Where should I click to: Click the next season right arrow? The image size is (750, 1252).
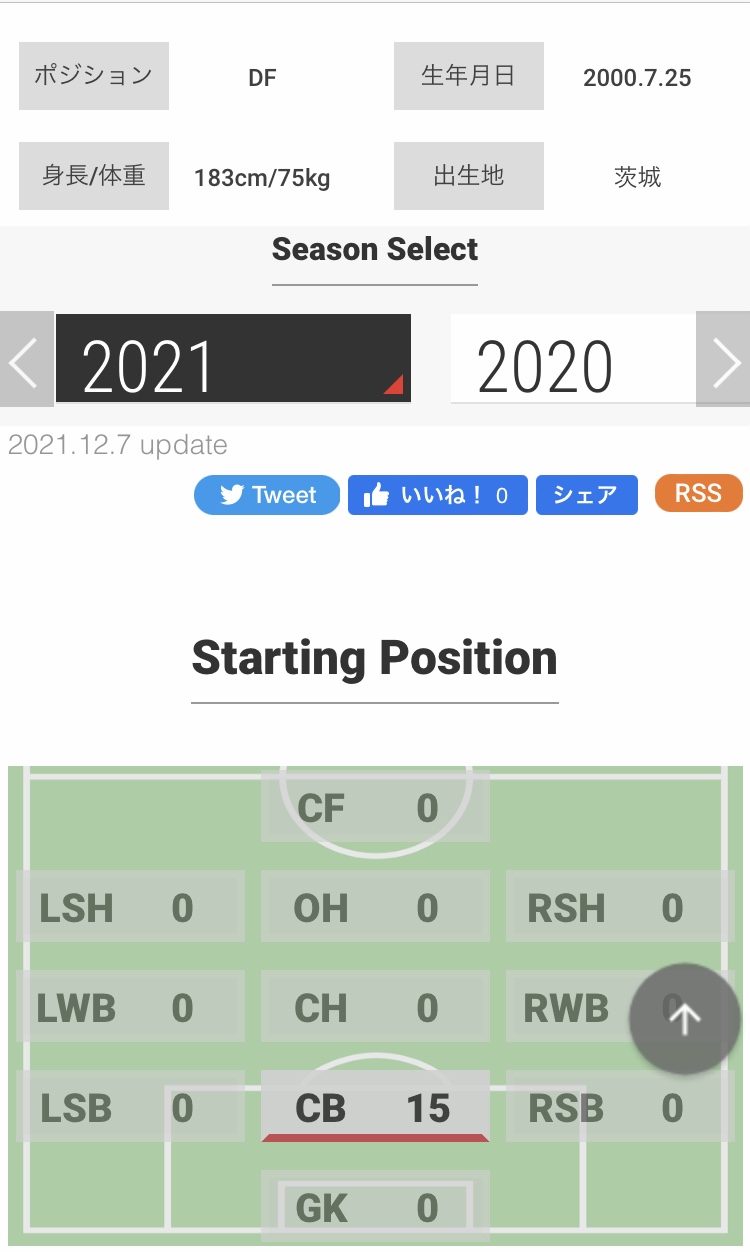coord(723,359)
